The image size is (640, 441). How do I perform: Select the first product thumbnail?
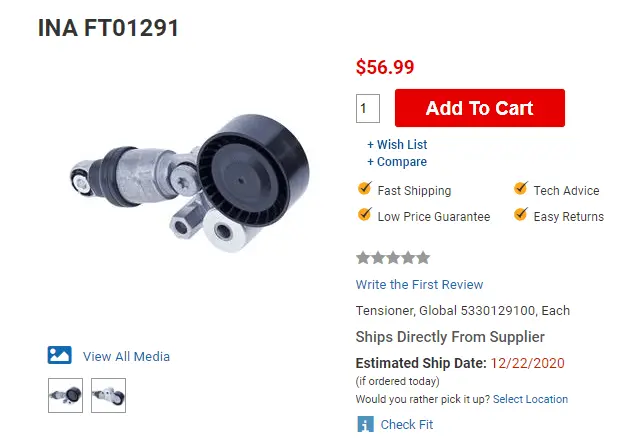click(65, 395)
